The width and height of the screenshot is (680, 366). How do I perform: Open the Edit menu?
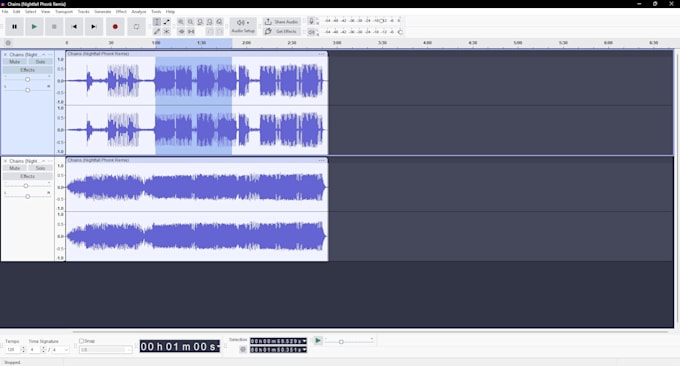[16, 12]
